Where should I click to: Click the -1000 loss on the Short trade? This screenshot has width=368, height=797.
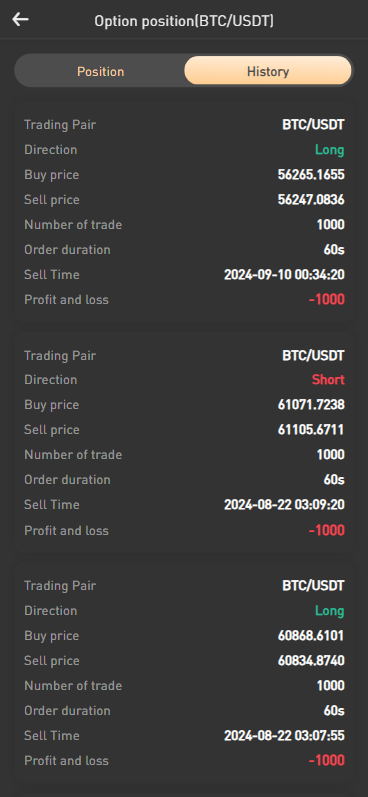327,531
